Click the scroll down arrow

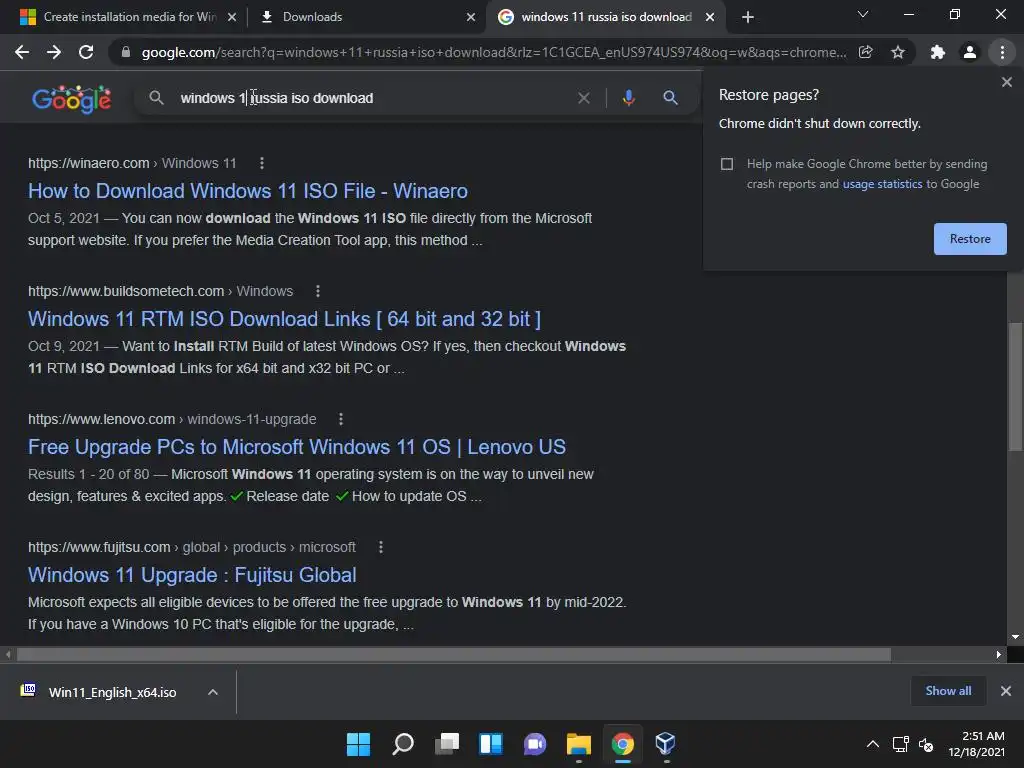pos(1015,637)
